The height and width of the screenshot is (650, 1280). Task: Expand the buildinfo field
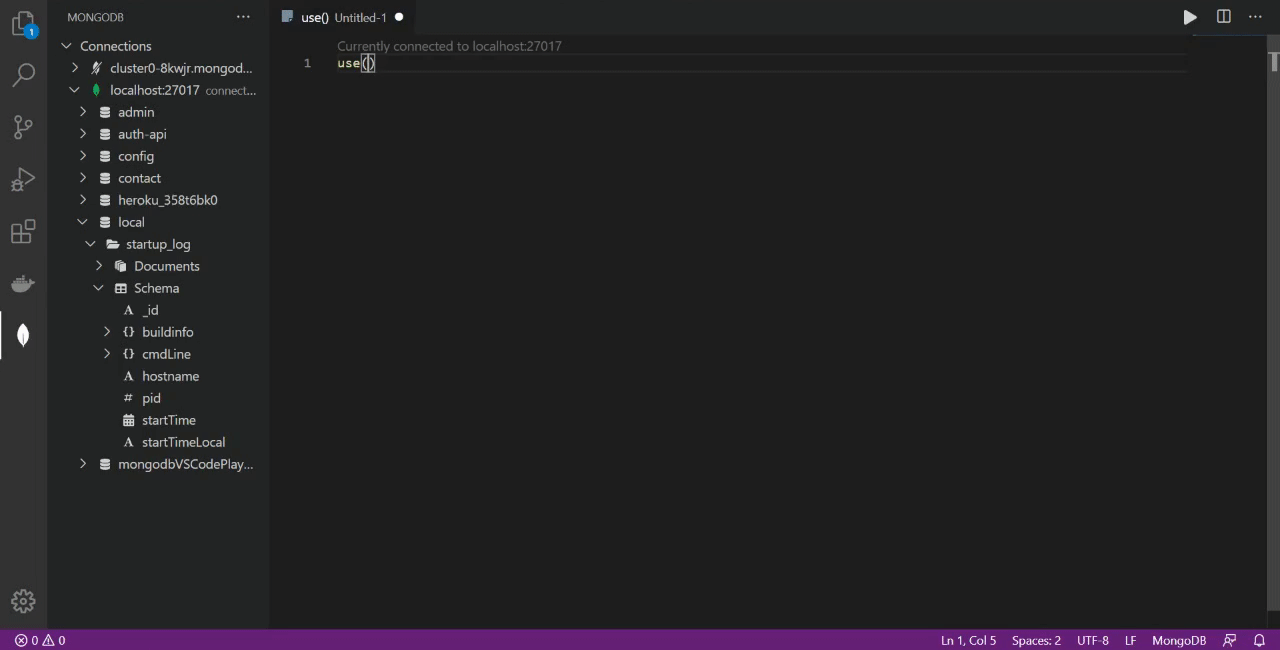click(107, 332)
